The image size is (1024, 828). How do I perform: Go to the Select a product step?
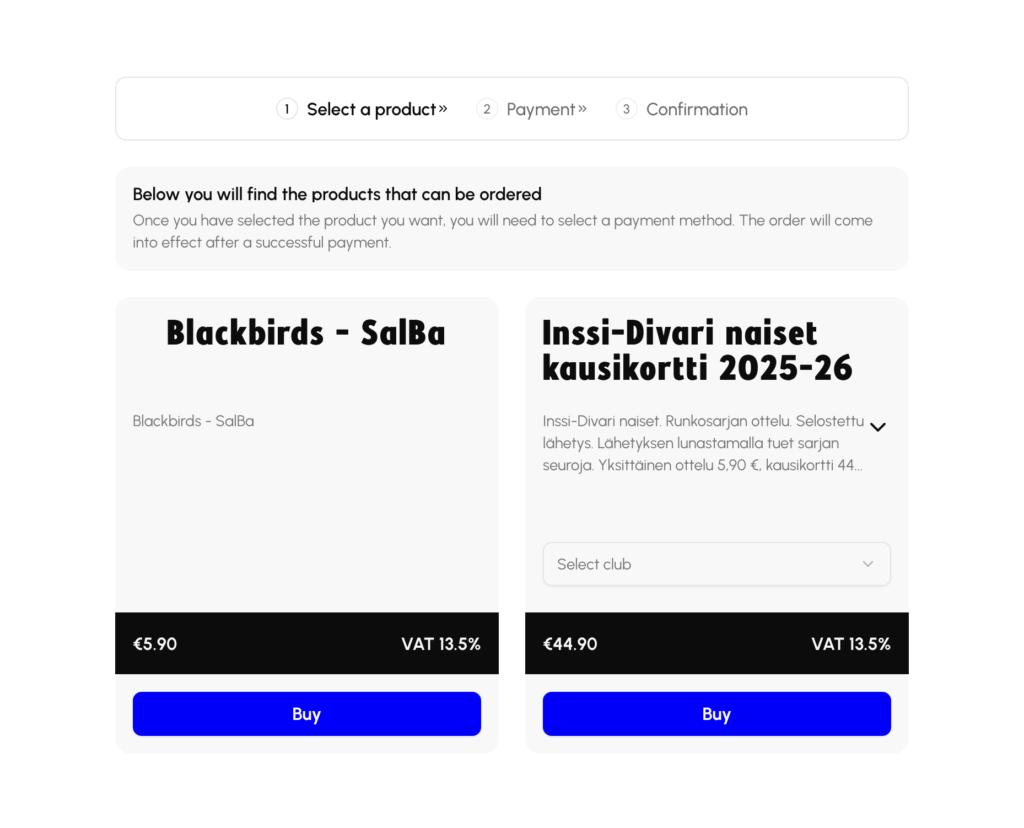point(371,109)
